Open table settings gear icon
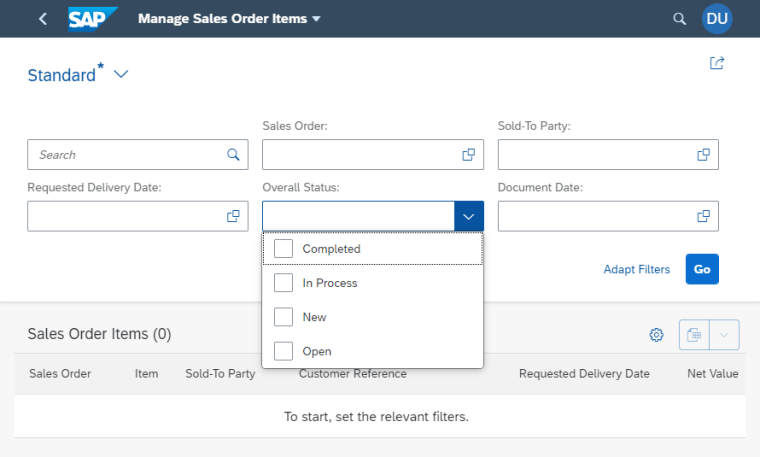760x457 pixels. 657,335
